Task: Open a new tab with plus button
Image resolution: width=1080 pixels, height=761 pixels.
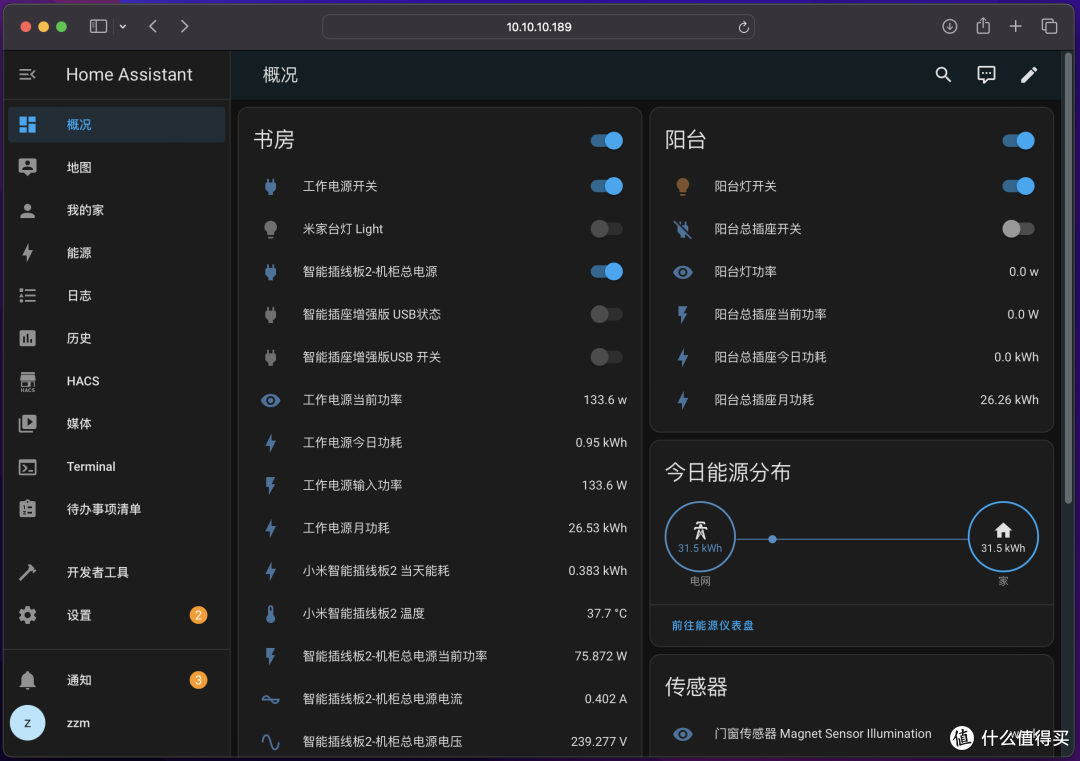Action: [1015, 26]
